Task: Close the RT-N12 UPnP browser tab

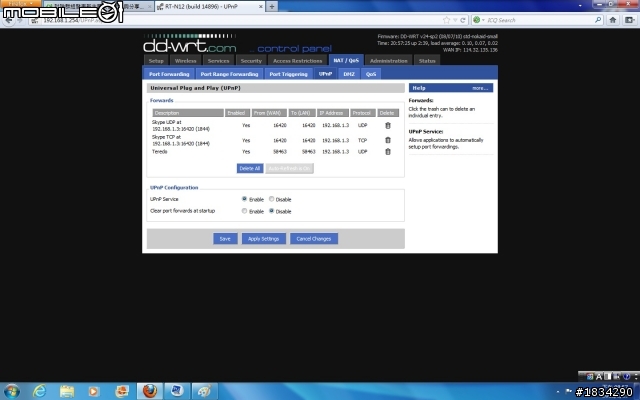Action: point(261,7)
